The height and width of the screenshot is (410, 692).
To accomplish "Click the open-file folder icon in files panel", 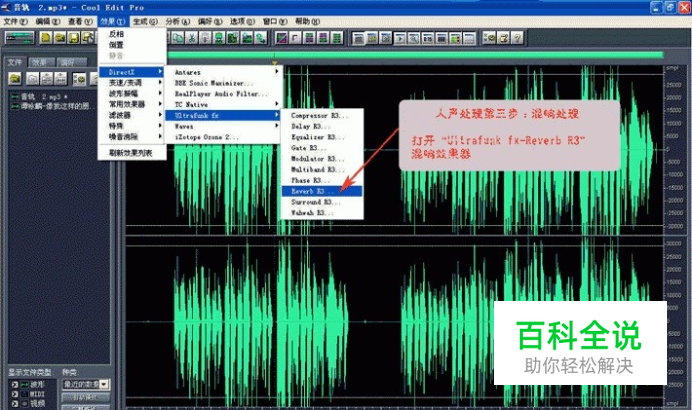I will 15,79.
